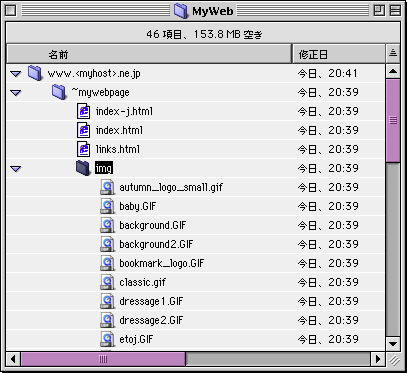This screenshot has width=407, height=373.
Task: Select the file name index.html
Action: tap(119, 130)
